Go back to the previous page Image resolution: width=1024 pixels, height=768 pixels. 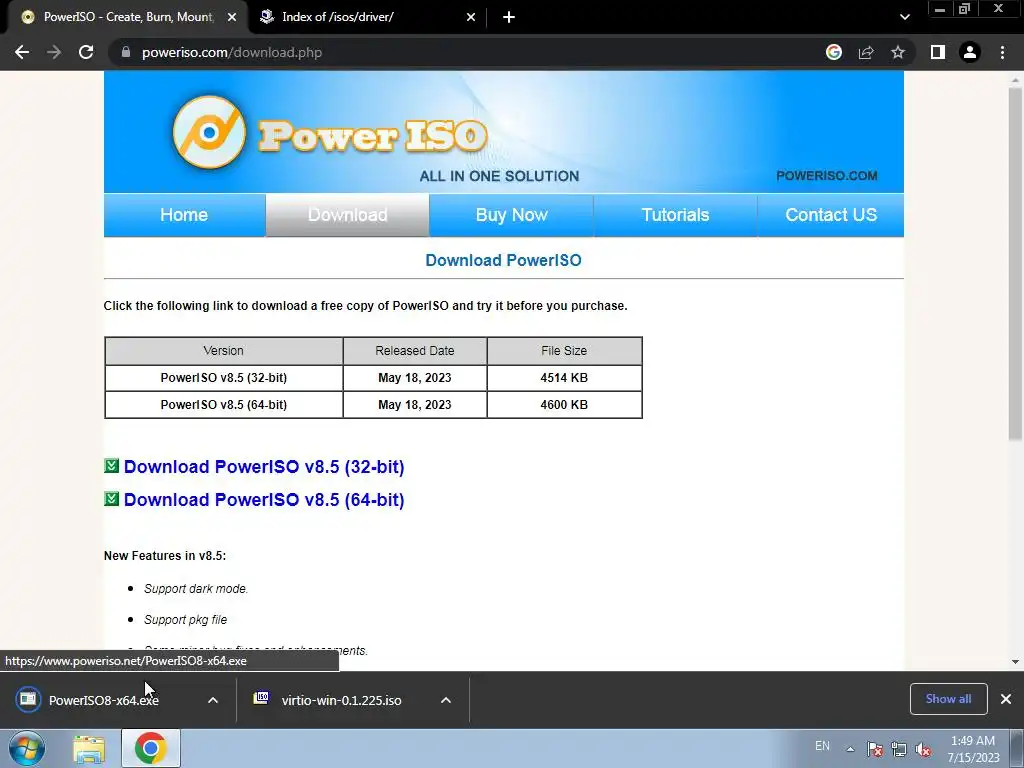[x=22, y=52]
